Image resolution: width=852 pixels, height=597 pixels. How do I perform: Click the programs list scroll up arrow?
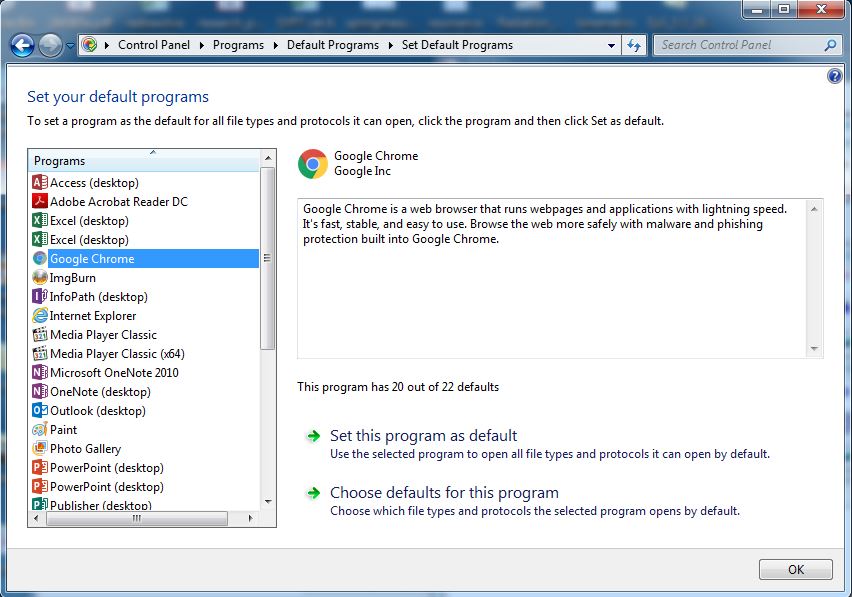click(x=267, y=158)
